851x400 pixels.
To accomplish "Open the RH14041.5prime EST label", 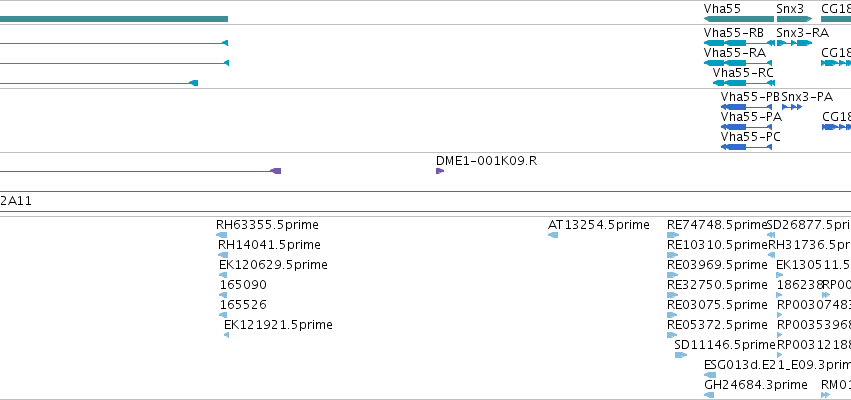I will click(x=269, y=245).
